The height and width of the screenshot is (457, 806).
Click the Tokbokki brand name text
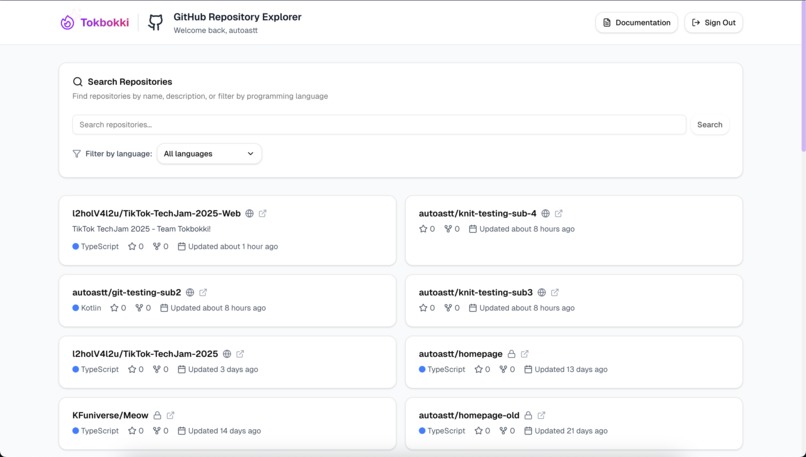(x=105, y=23)
